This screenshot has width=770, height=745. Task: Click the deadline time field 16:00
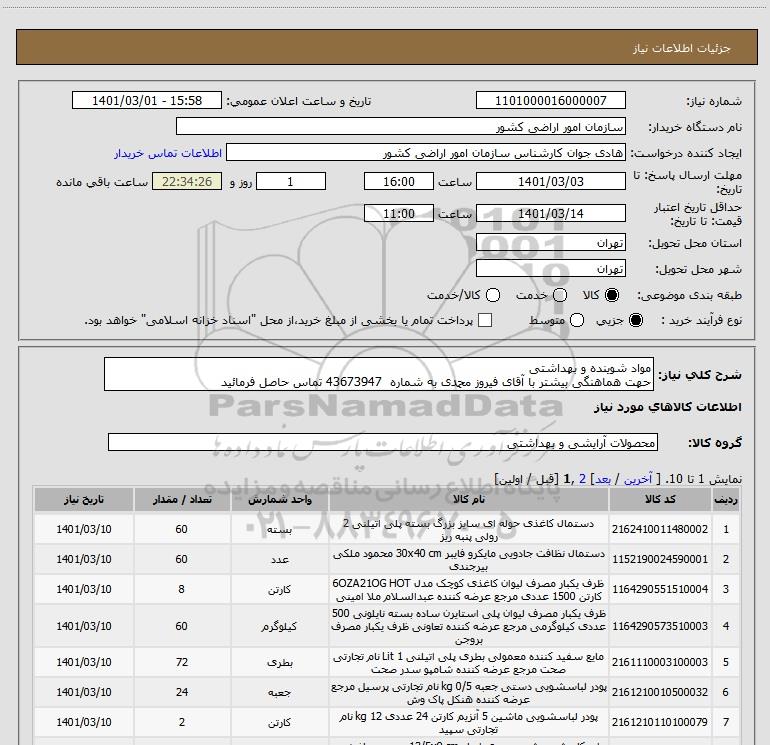pyautogui.click(x=399, y=181)
